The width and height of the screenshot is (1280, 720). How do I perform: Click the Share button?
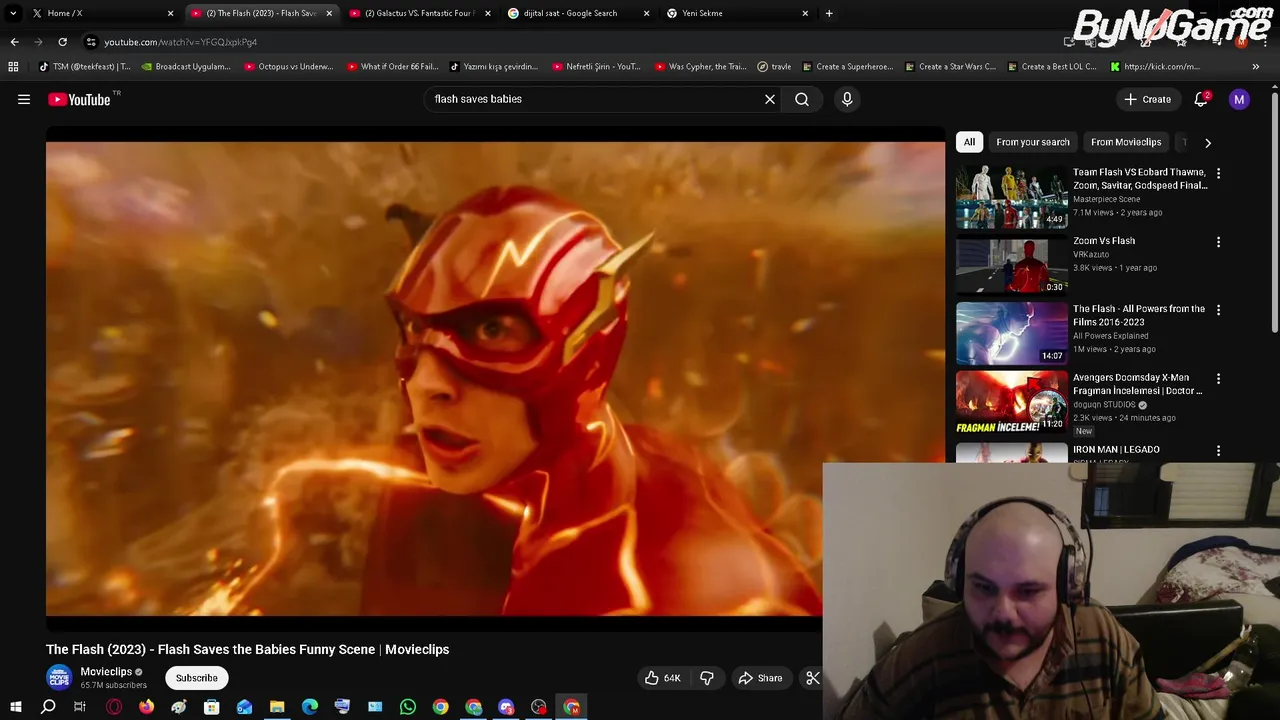point(760,678)
